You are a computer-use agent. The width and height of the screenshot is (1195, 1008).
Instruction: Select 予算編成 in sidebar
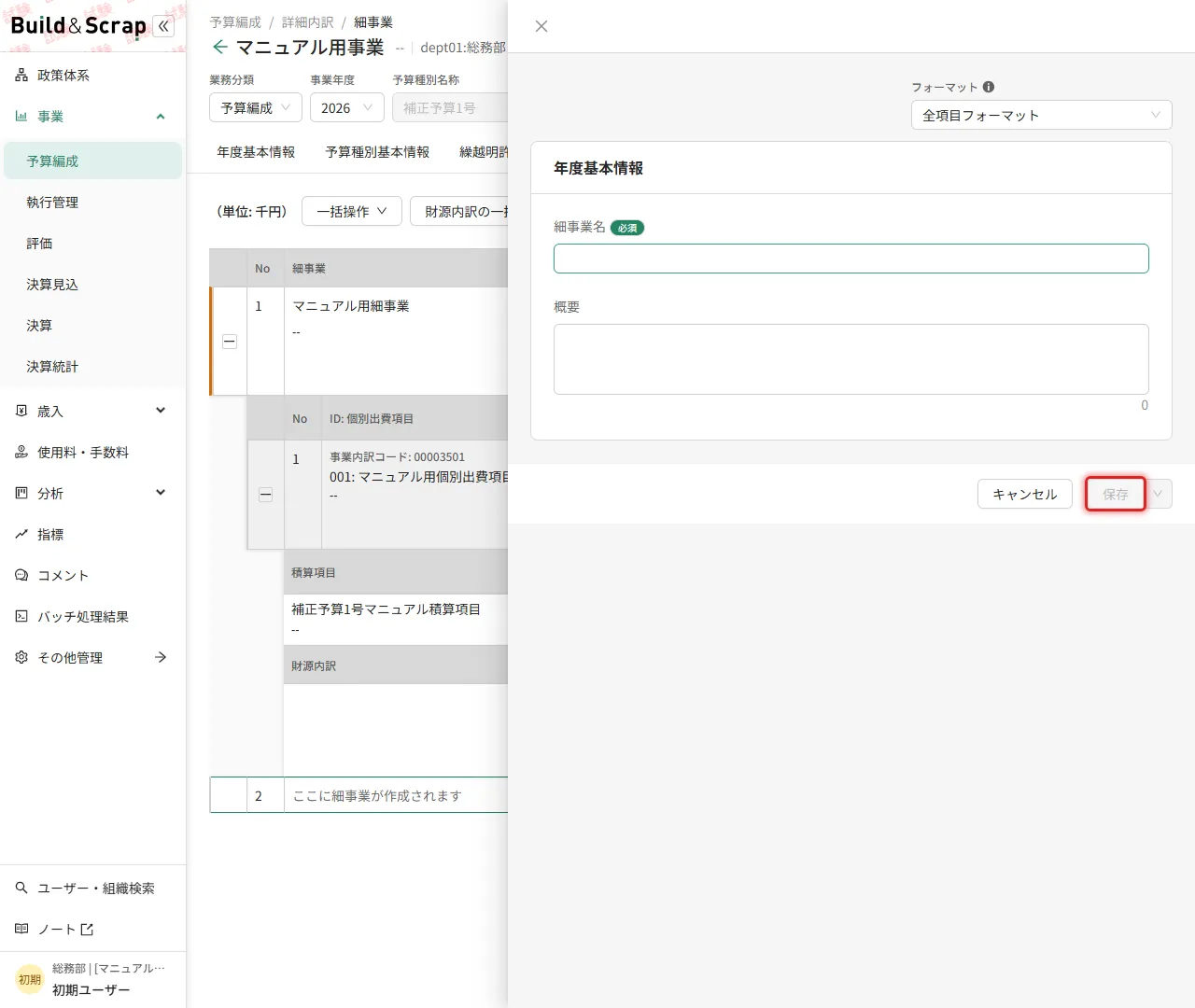92,161
